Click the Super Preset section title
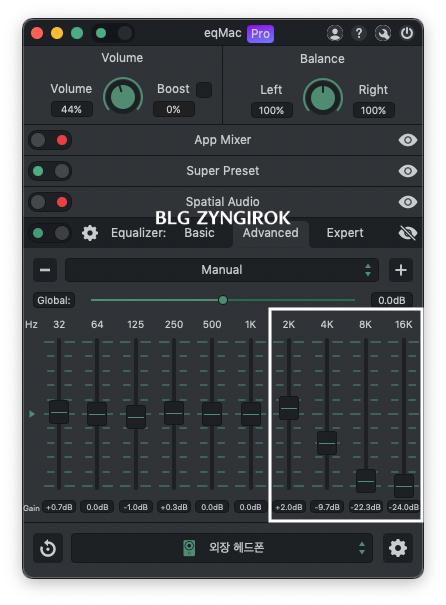Viewport: 446px width, 605px height. [x=223, y=171]
